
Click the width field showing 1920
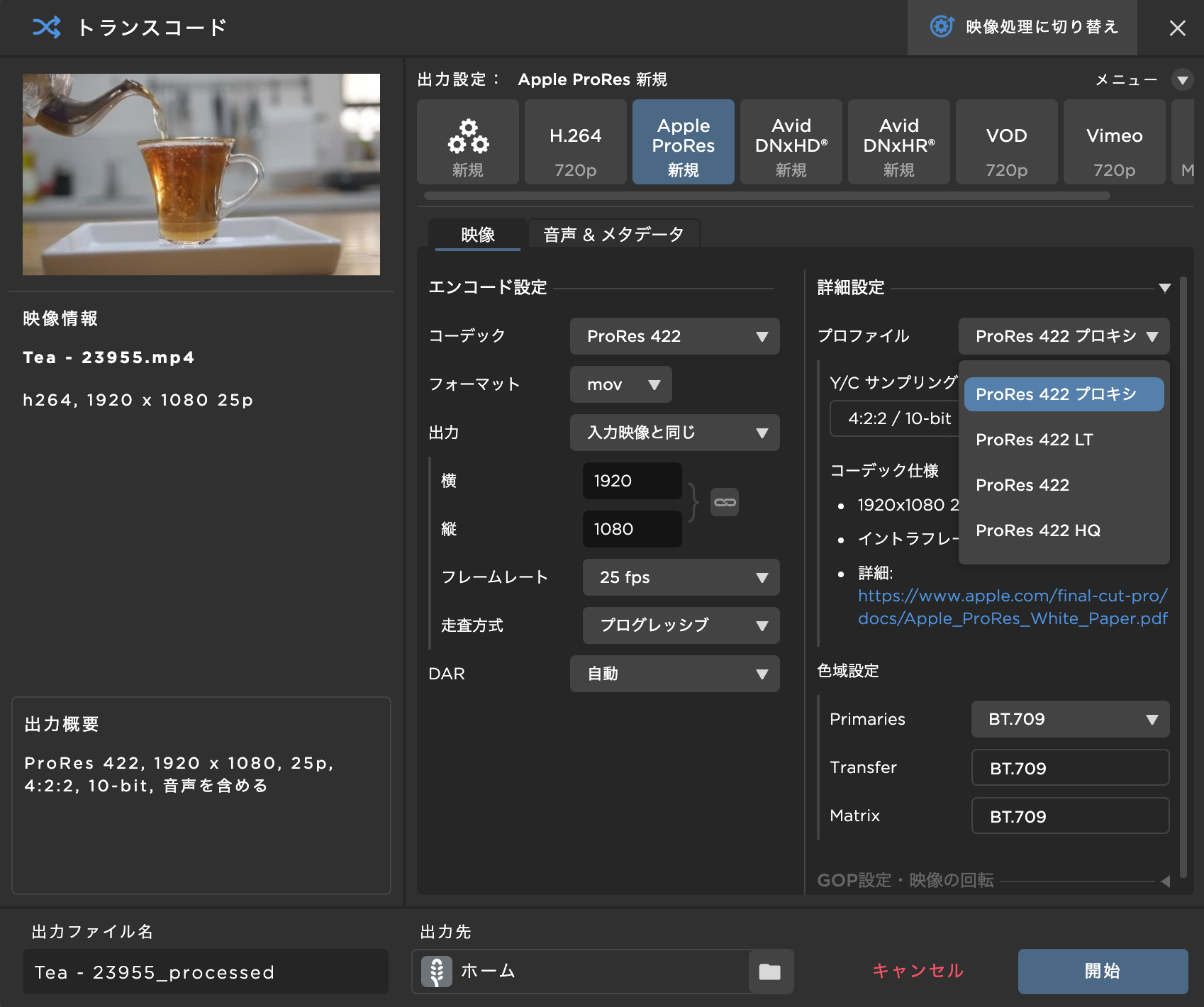(632, 481)
